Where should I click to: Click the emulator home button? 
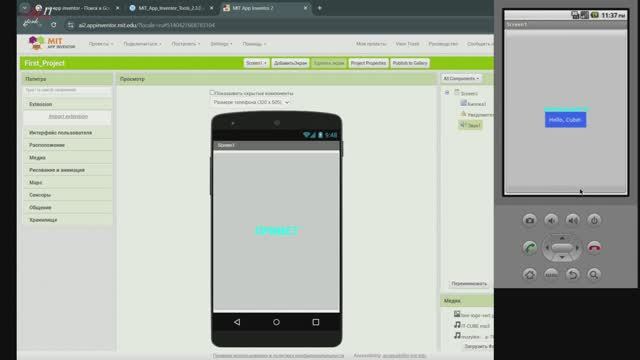click(x=529, y=275)
